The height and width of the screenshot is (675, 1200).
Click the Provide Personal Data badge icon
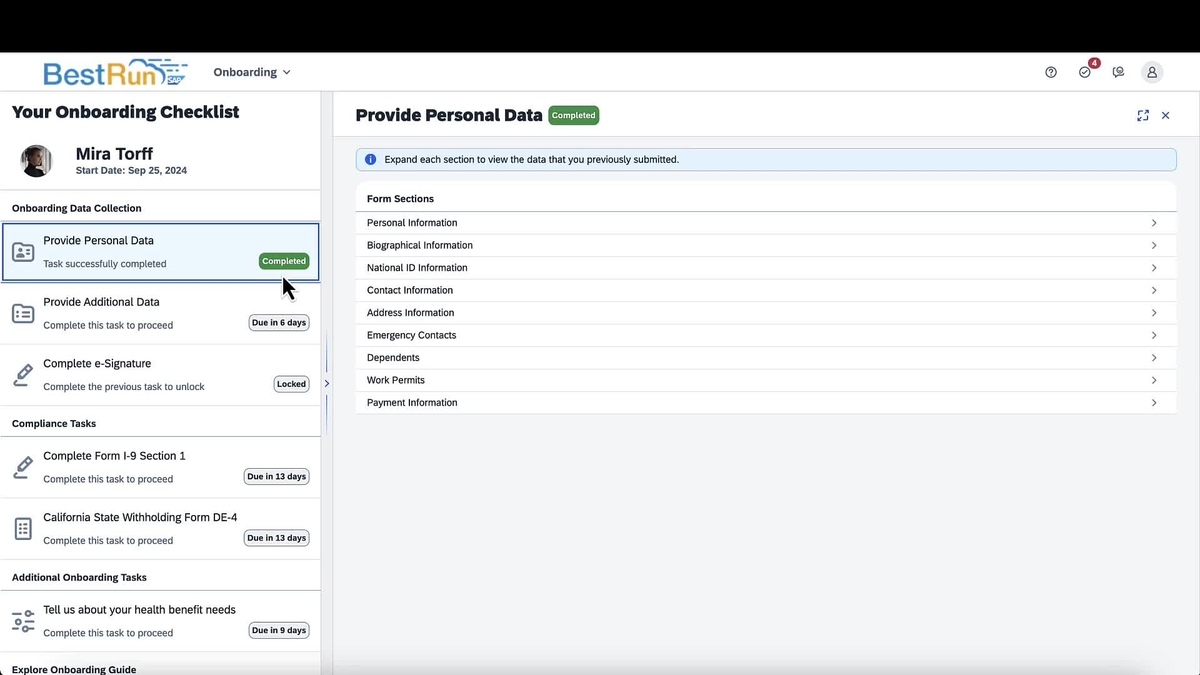click(x=23, y=252)
